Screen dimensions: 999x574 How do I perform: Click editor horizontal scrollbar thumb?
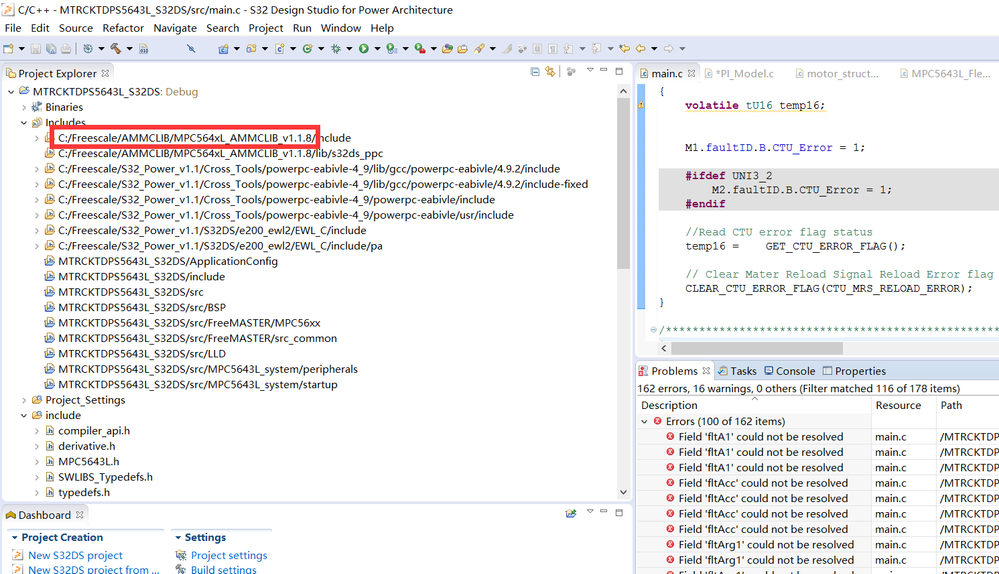757,348
